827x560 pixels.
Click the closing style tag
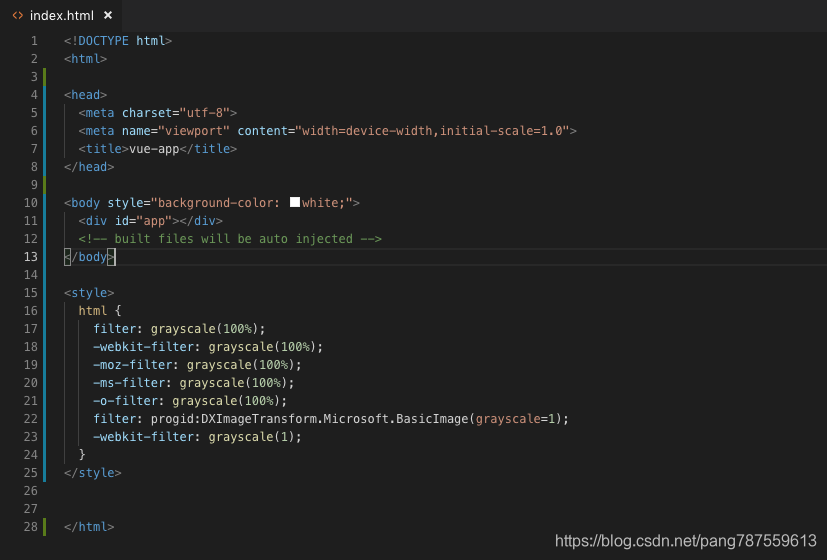click(x=93, y=473)
